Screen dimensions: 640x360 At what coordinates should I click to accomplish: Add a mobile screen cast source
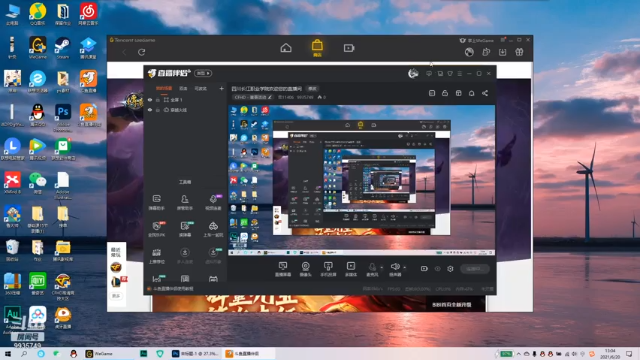coord(328,269)
